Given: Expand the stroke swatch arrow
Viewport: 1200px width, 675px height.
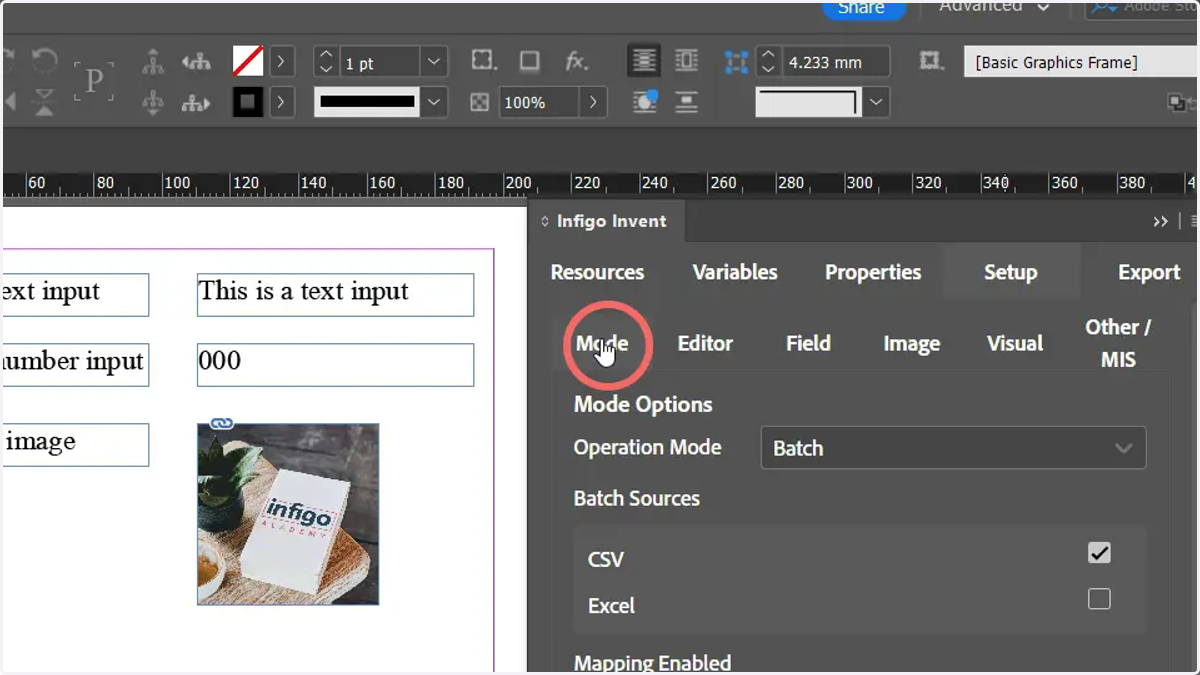Looking at the screenshot, I should click(281, 102).
